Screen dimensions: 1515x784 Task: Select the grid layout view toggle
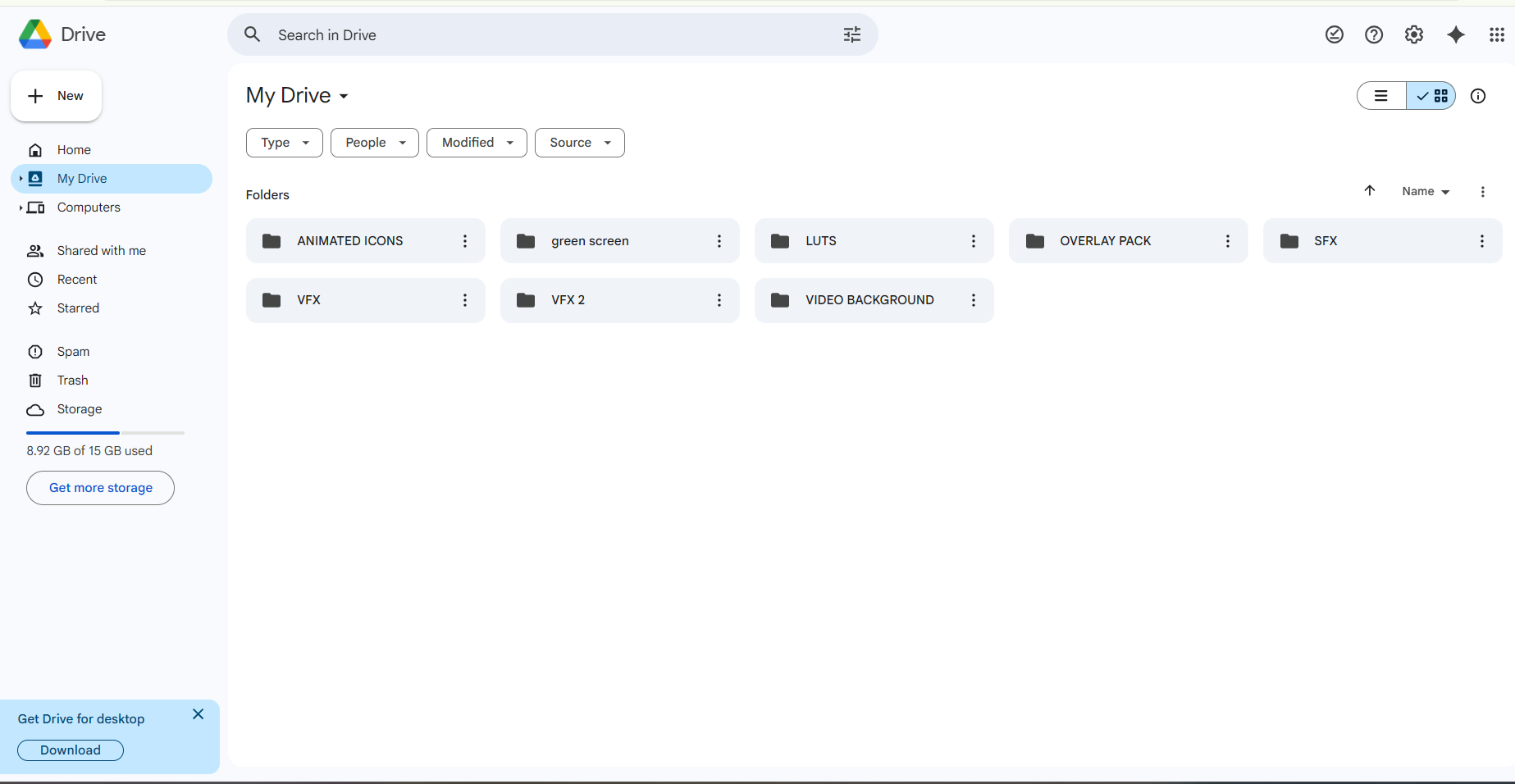pyautogui.click(x=1431, y=96)
